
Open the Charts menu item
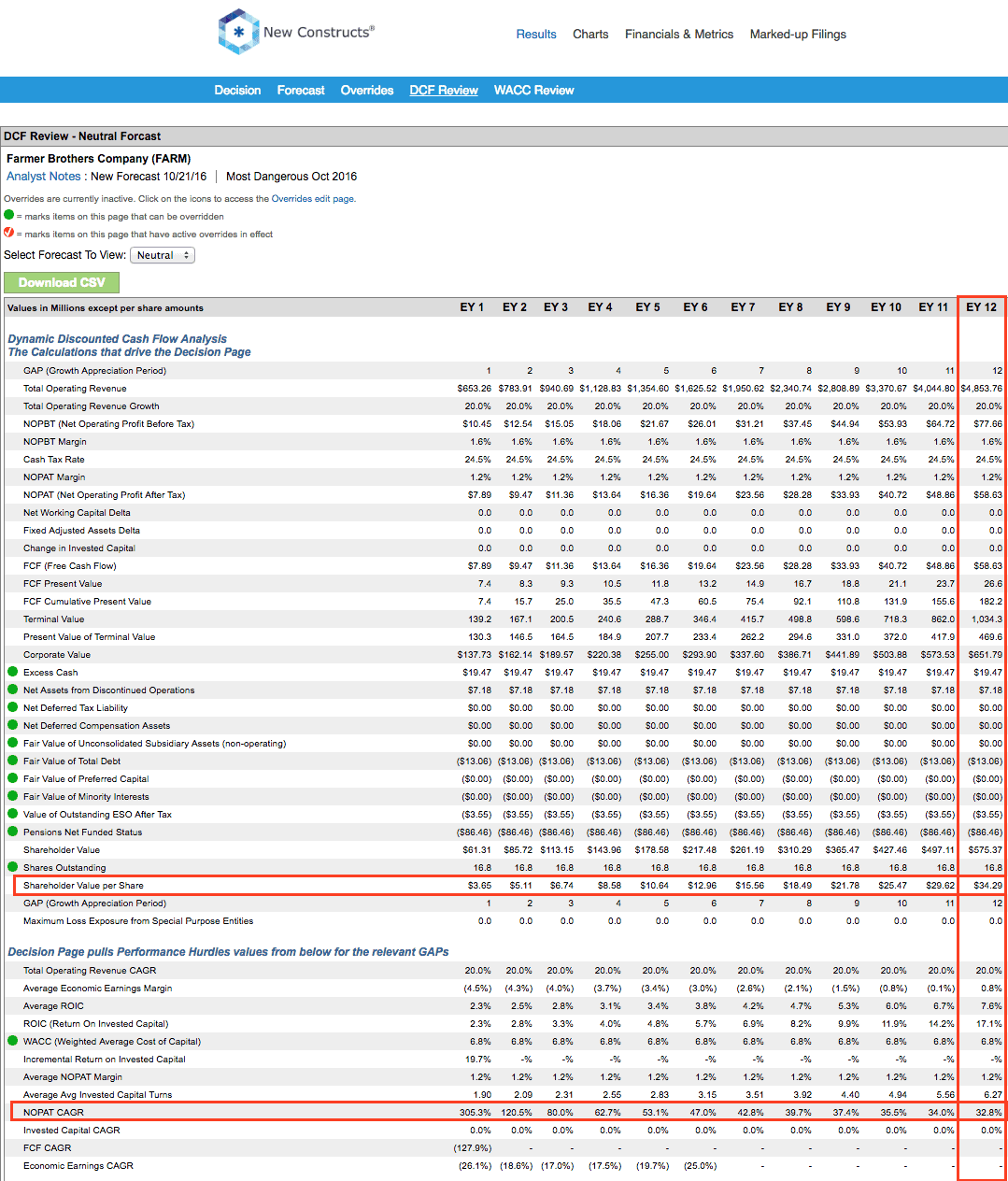pyautogui.click(x=590, y=35)
